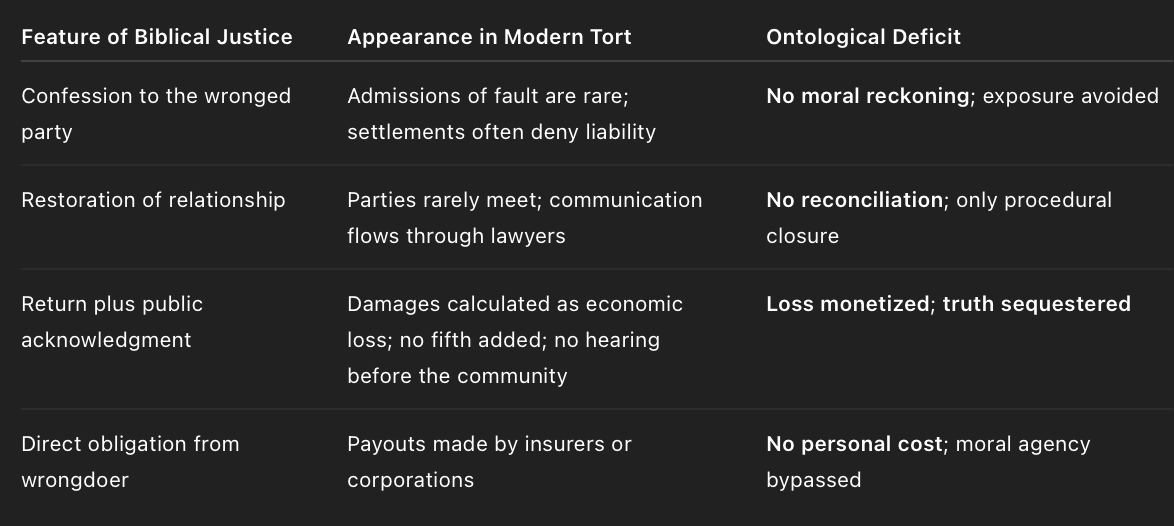Click the bold 'No personal cost' text
The width and height of the screenshot is (1174, 526).
pos(854,444)
